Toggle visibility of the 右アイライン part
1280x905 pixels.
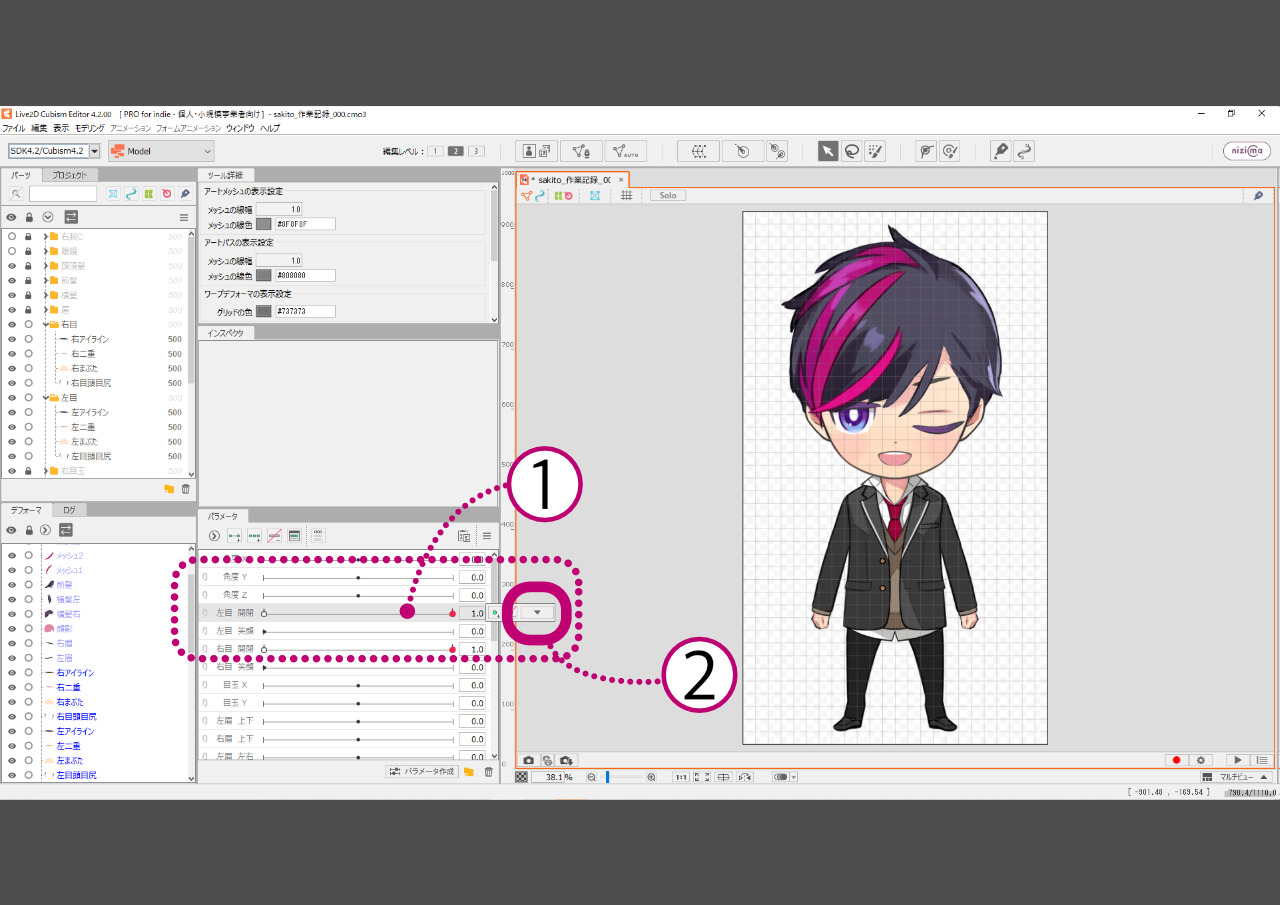coord(12,339)
